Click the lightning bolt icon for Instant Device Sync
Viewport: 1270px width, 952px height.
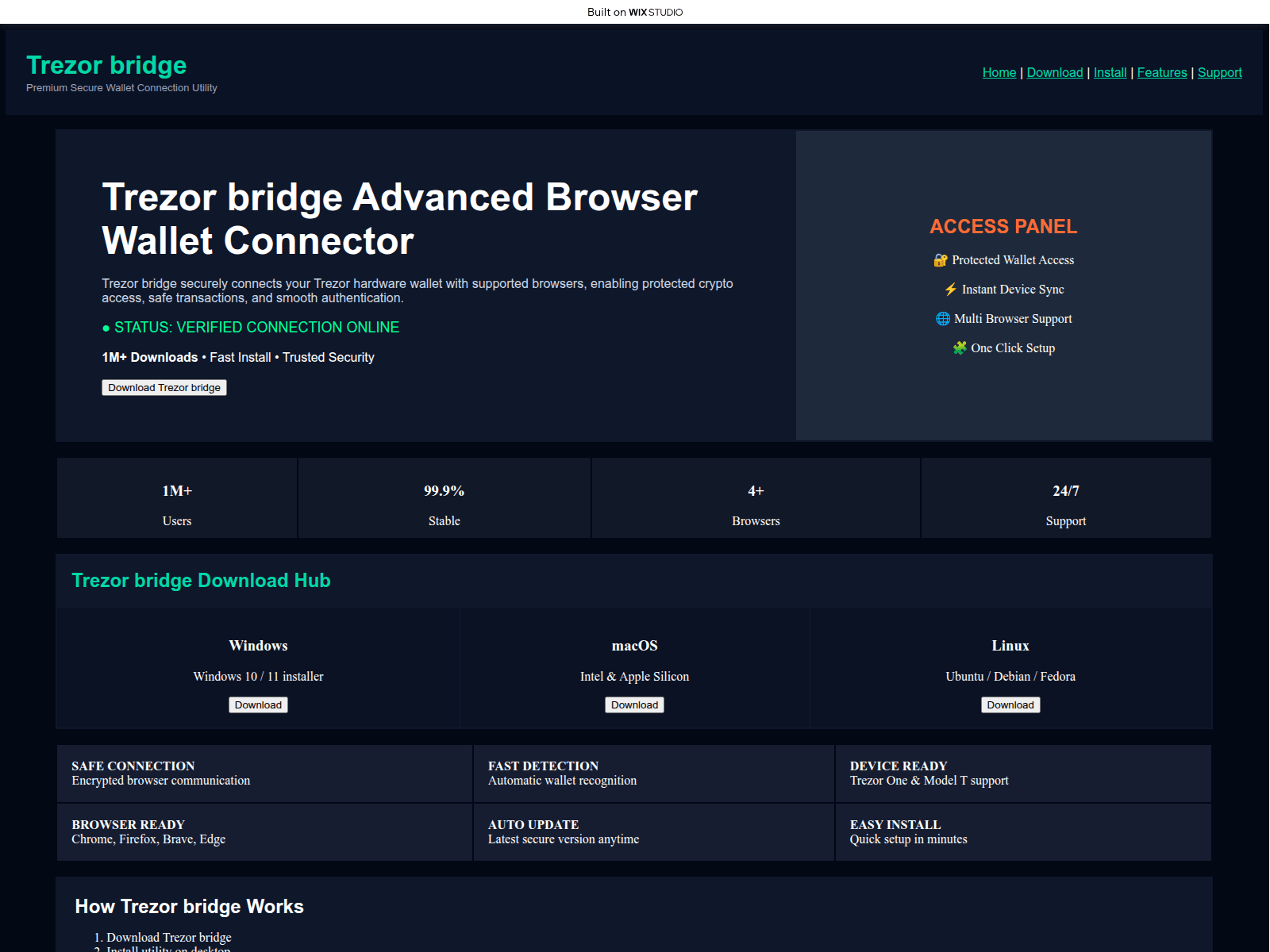coord(951,290)
